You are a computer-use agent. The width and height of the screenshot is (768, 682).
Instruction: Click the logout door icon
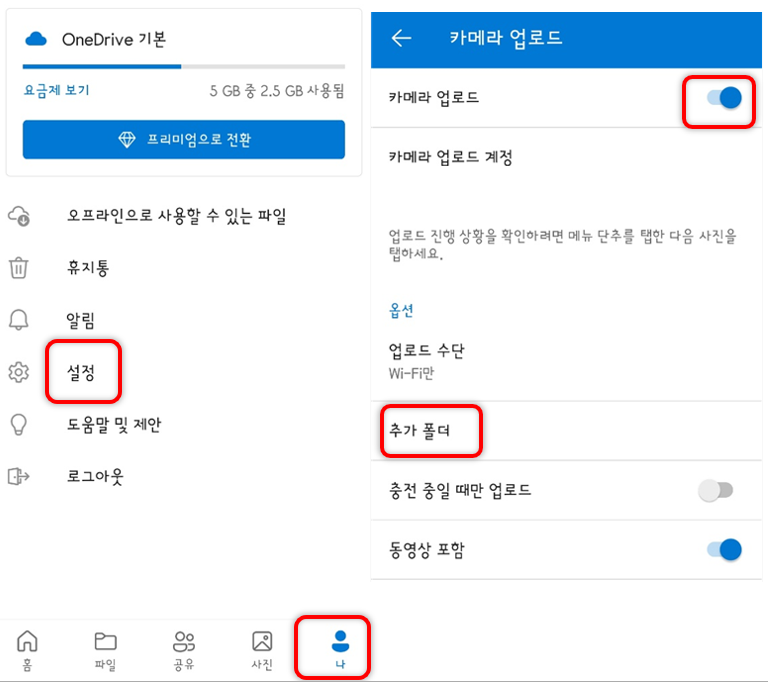pyautogui.click(x=19, y=476)
